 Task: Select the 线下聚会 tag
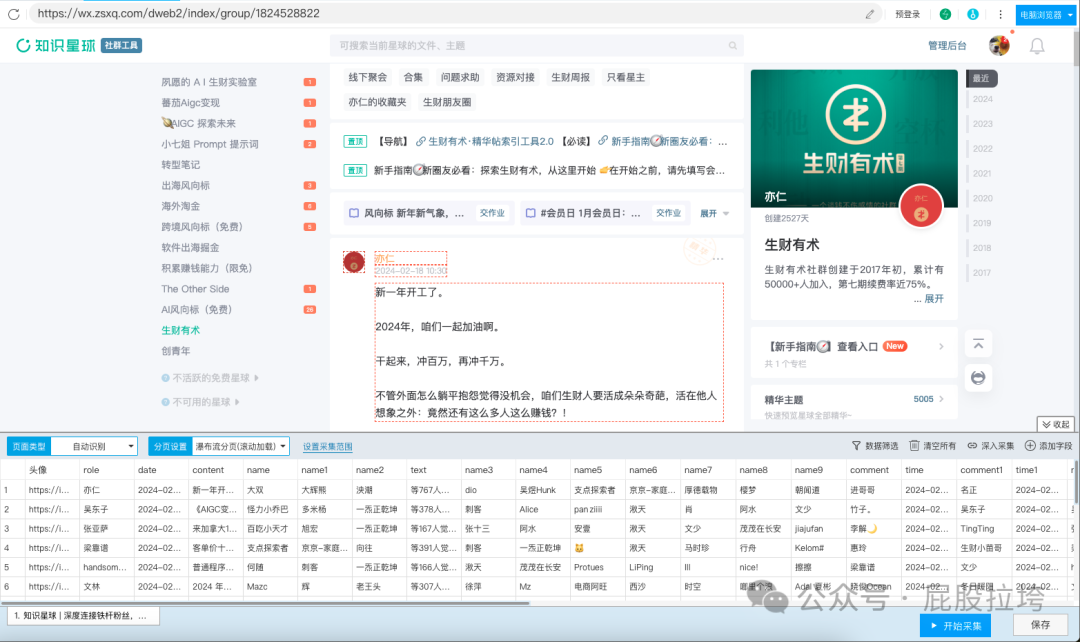(368, 77)
